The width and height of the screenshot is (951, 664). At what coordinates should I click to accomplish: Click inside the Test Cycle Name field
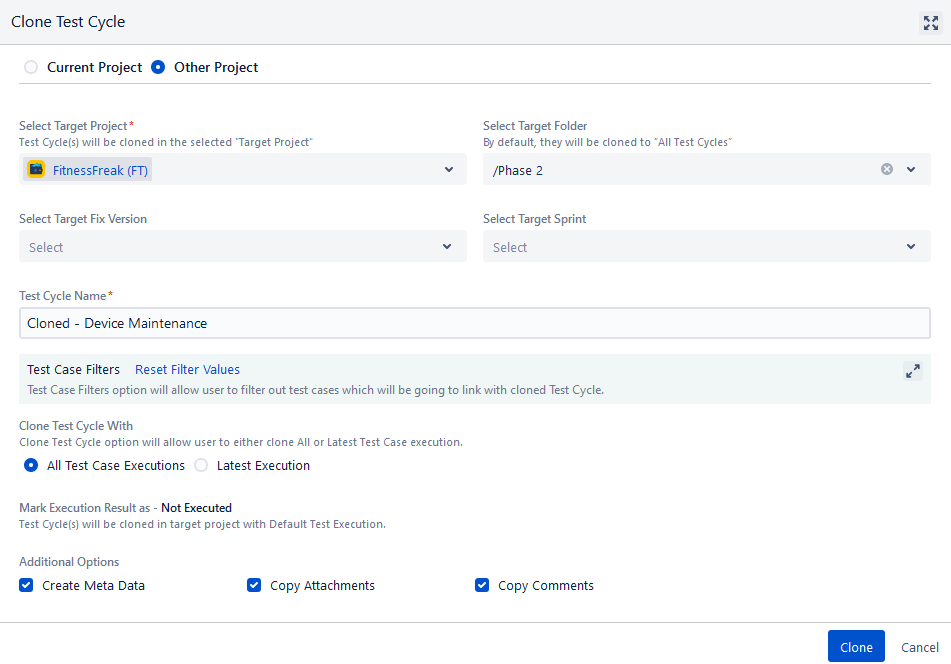pyautogui.click(x=475, y=323)
